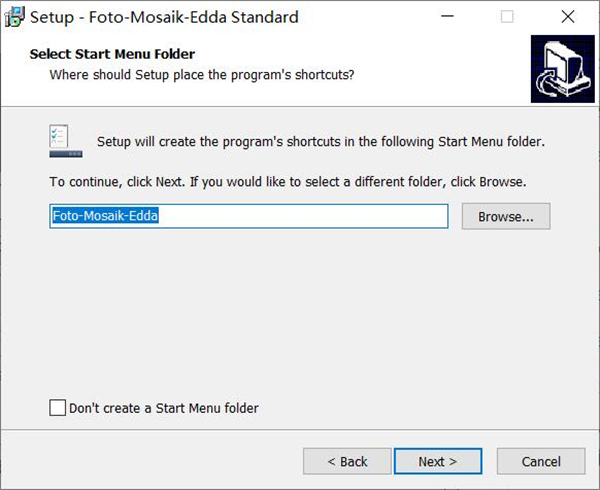600x490 pixels.
Task: Minimize the Setup window
Action: coord(446,17)
